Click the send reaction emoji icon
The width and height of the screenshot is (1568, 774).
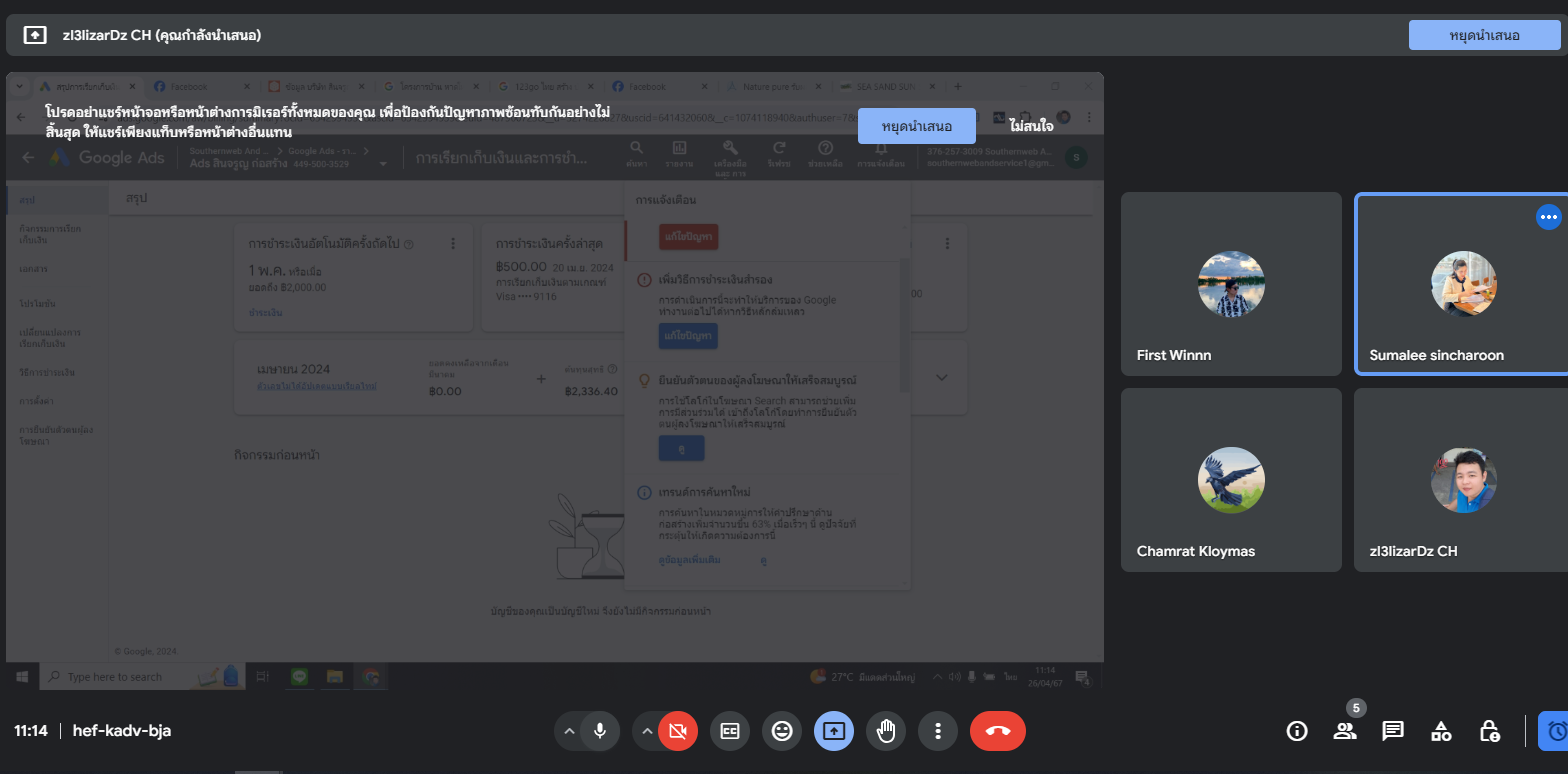[782, 731]
